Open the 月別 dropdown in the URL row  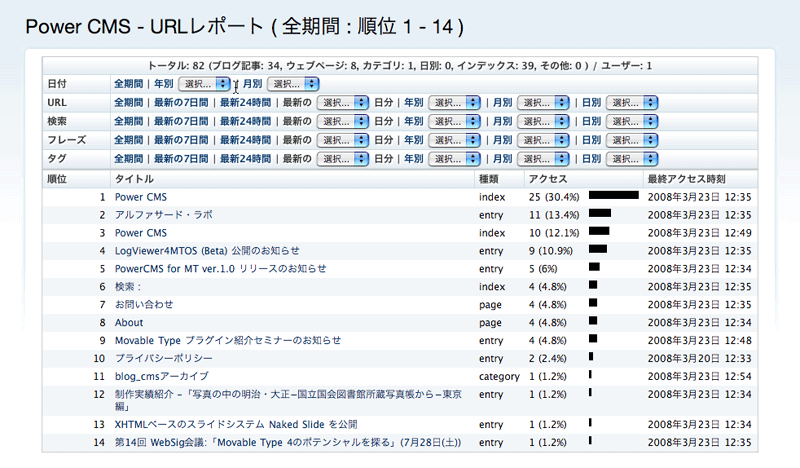coord(543,103)
